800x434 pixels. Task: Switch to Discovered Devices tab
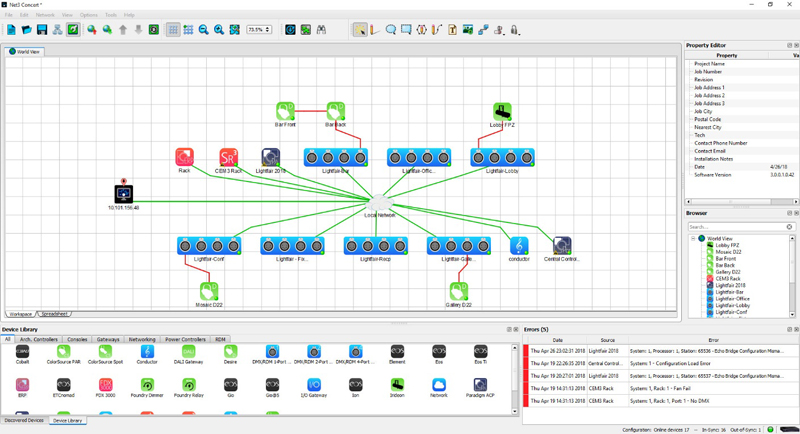click(x=24, y=420)
